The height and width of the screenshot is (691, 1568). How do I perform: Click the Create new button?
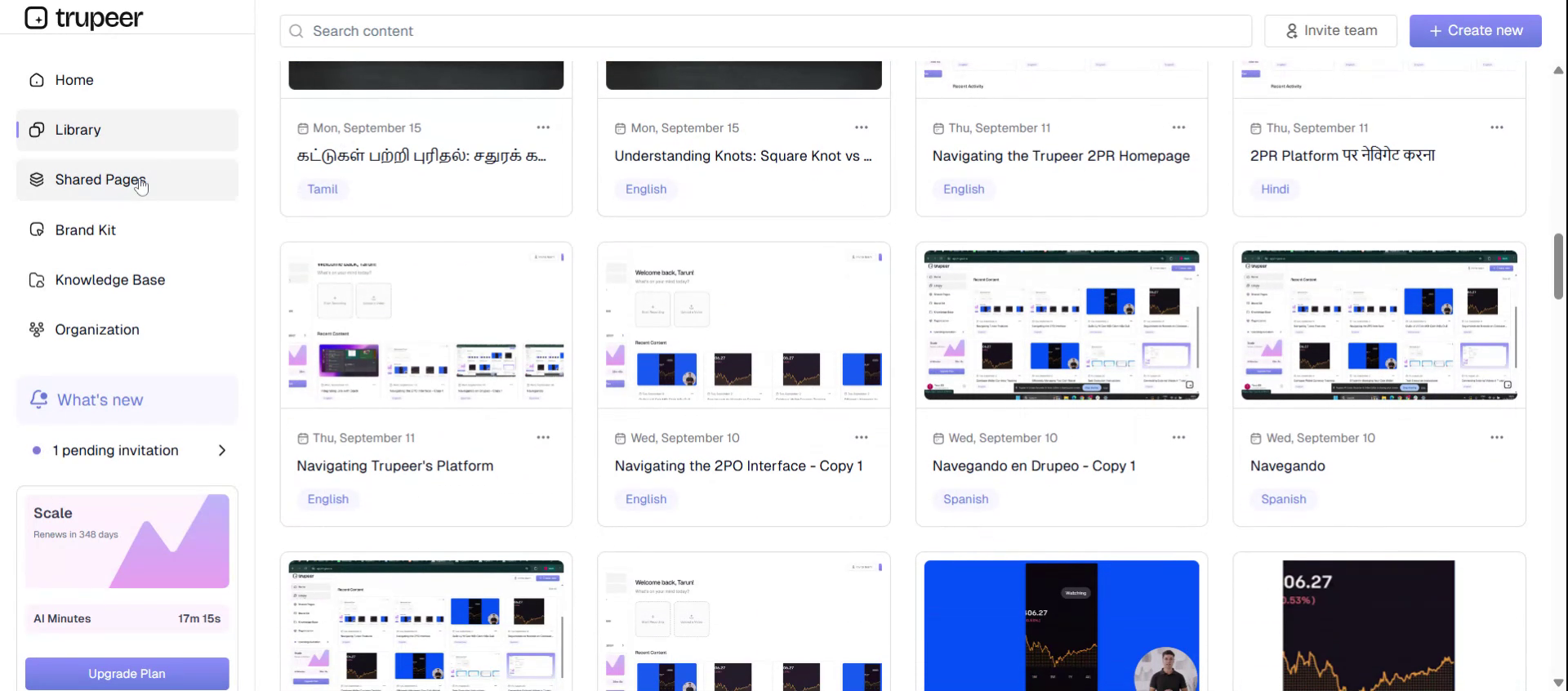(x=1476, y=31)
